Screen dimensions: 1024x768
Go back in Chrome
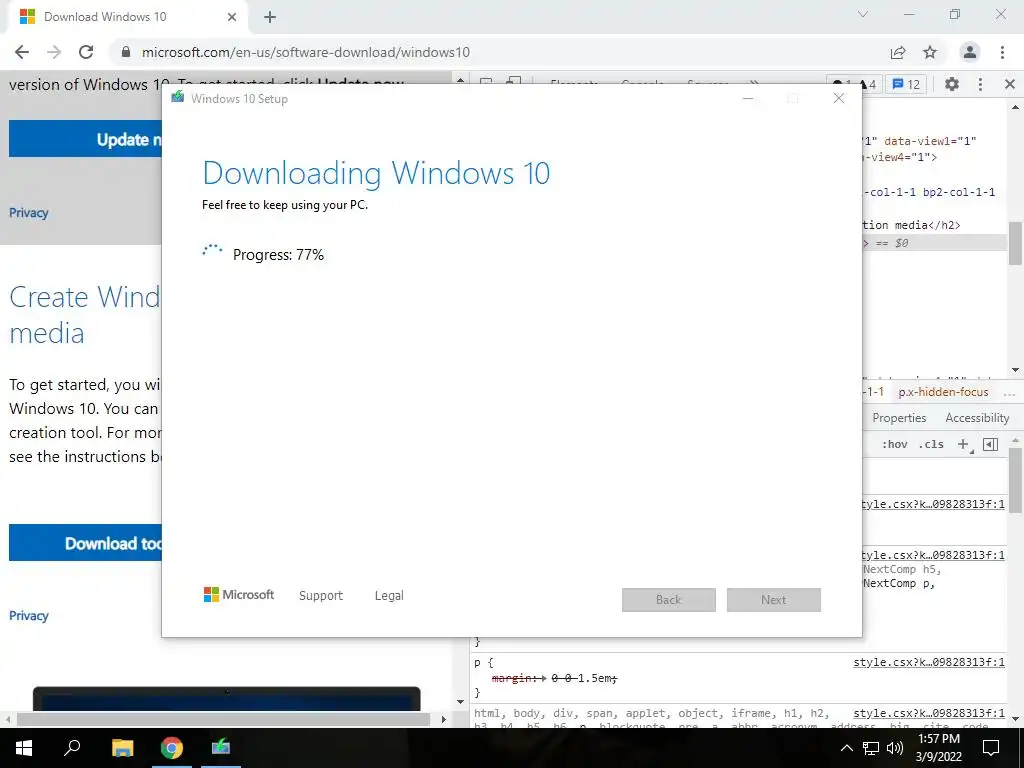[22, 52]
